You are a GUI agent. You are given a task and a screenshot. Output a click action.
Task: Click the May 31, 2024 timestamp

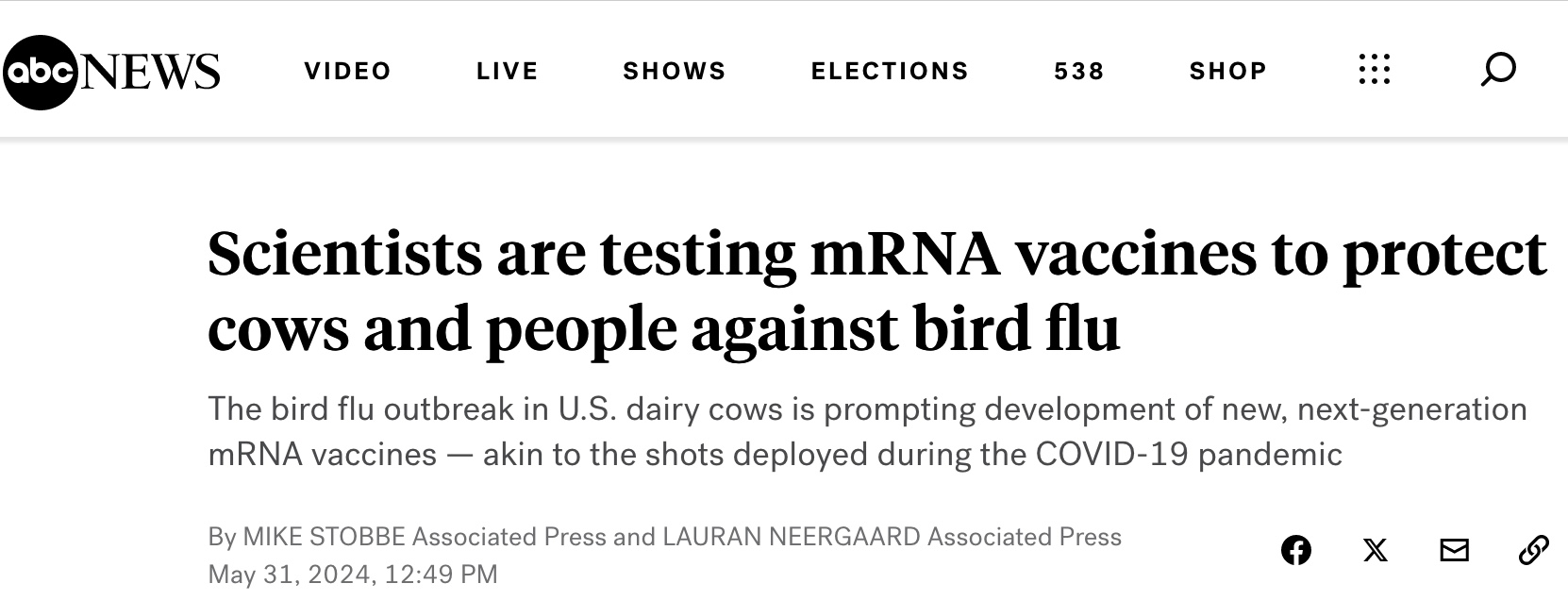click(352, 575)
